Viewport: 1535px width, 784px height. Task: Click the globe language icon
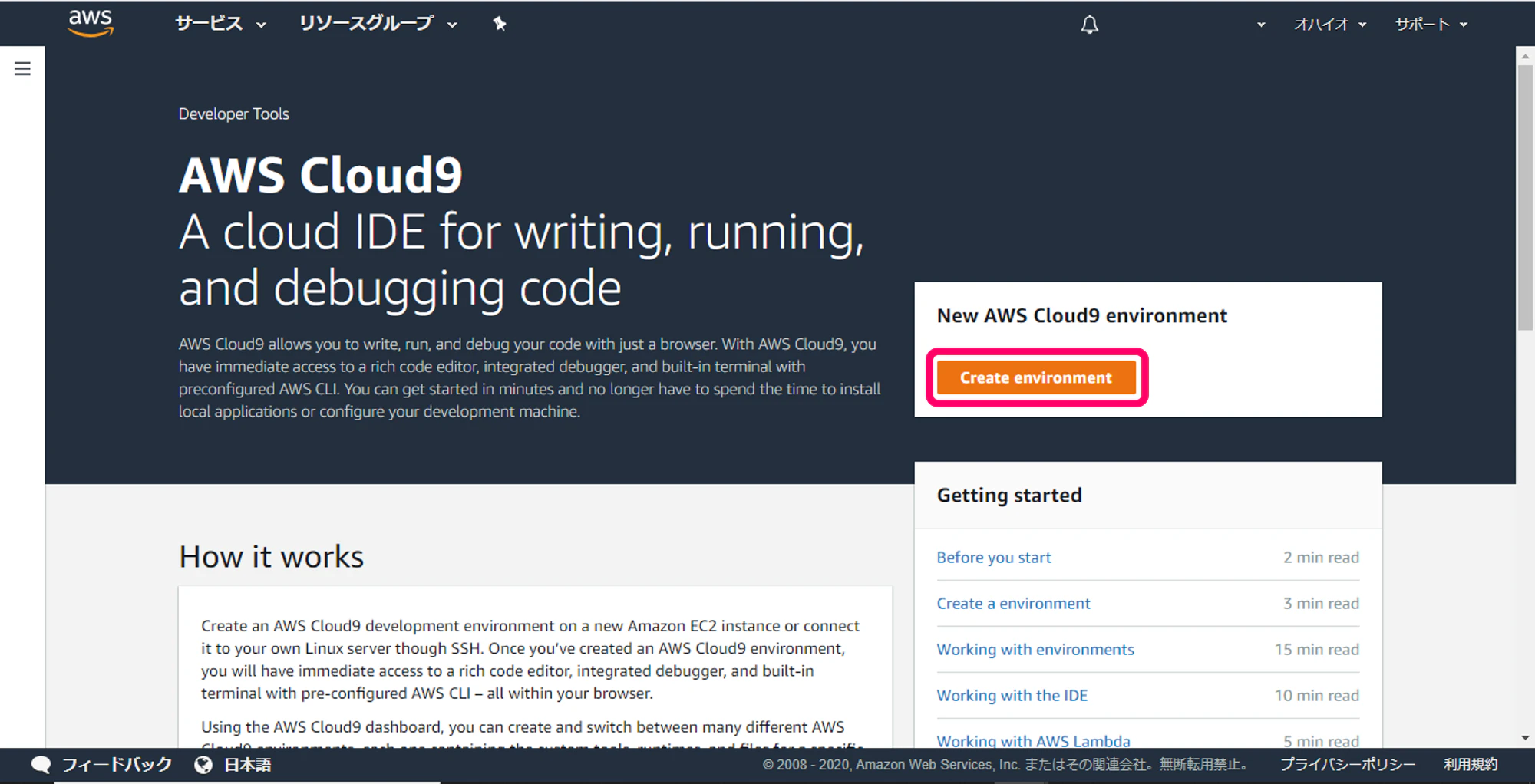[203, 765]
